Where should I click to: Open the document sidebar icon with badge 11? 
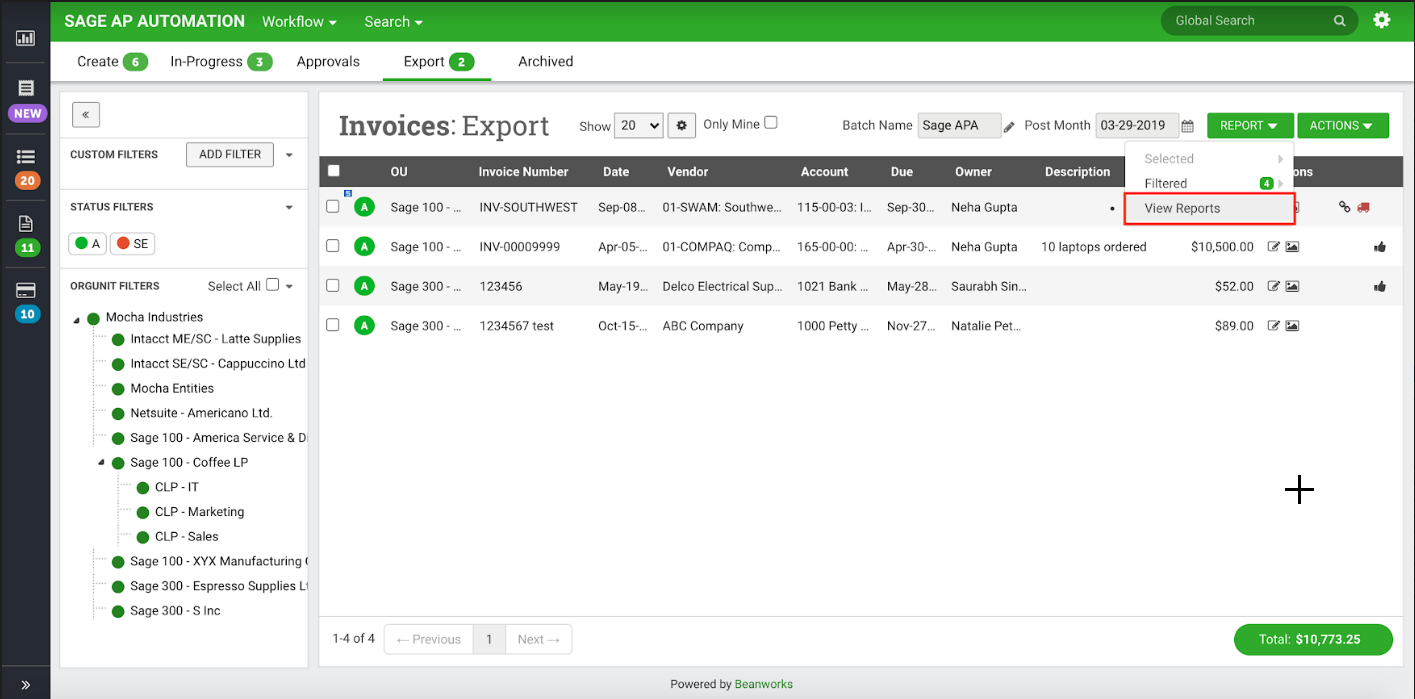pyautogui.click(x=26, y=223)
